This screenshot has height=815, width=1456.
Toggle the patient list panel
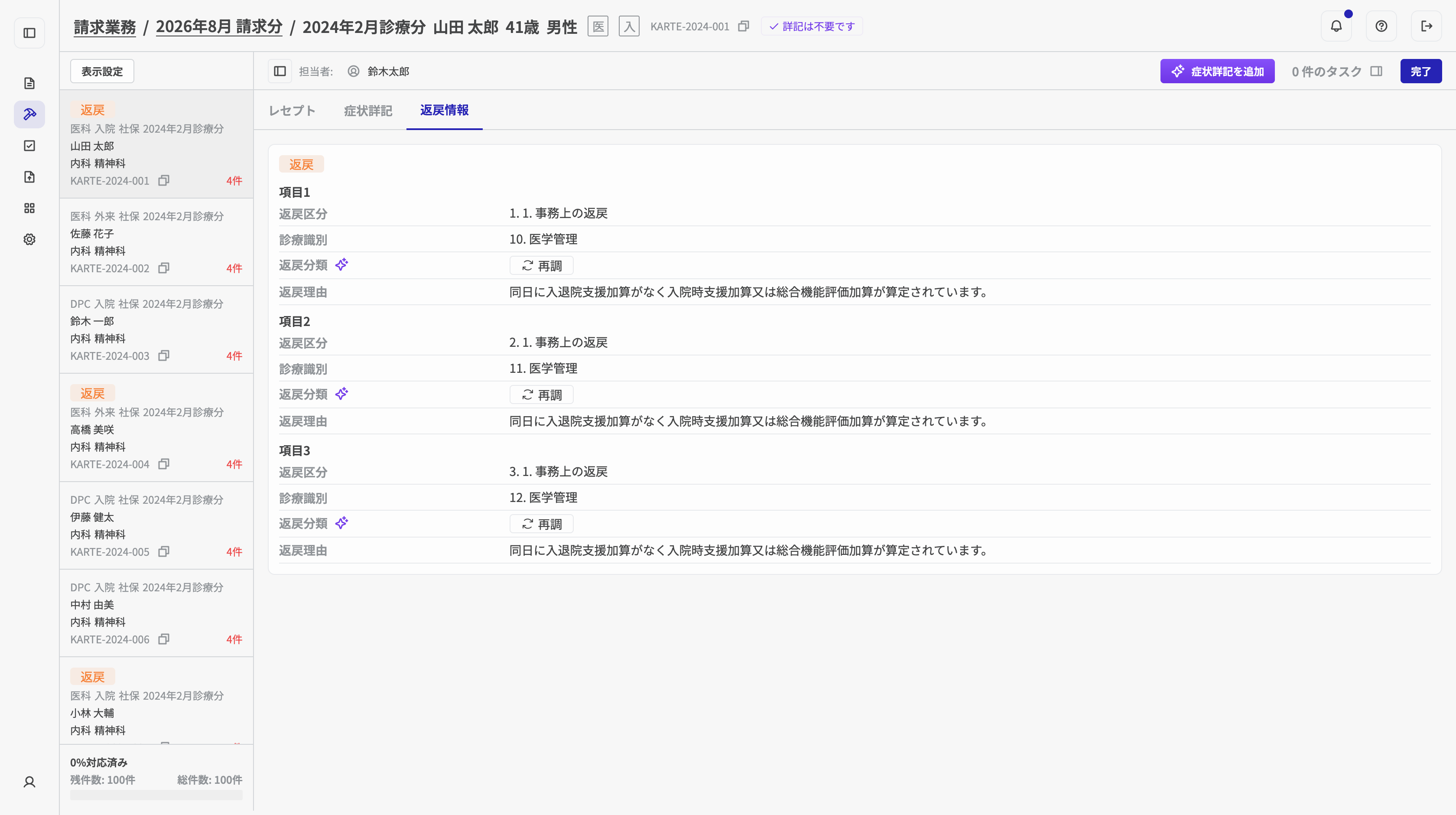click(x=280, y=71)
